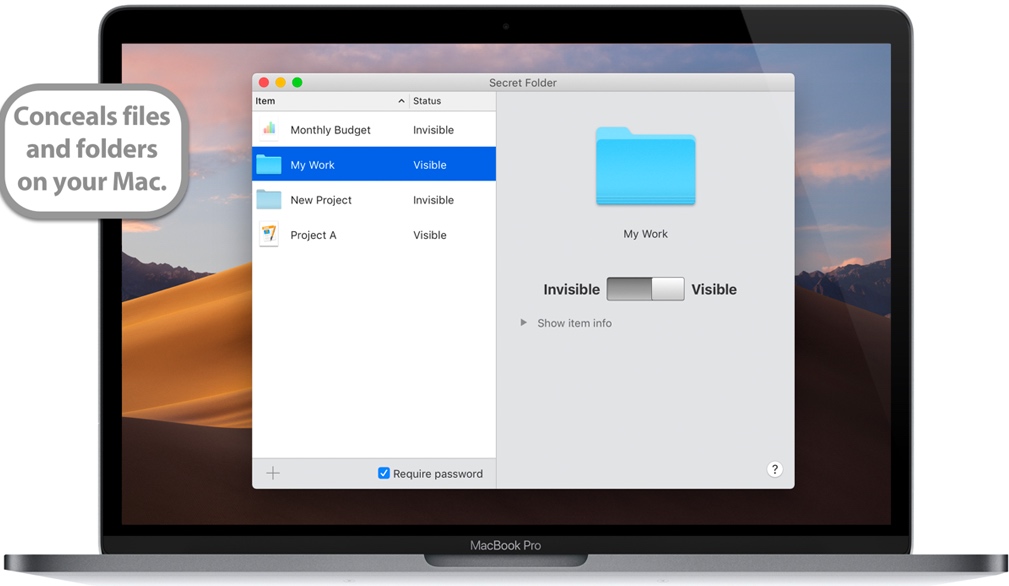The height and width of the screenshot is (586, 1009).
Task: Click the Show item info text
Action: [574, 323]
